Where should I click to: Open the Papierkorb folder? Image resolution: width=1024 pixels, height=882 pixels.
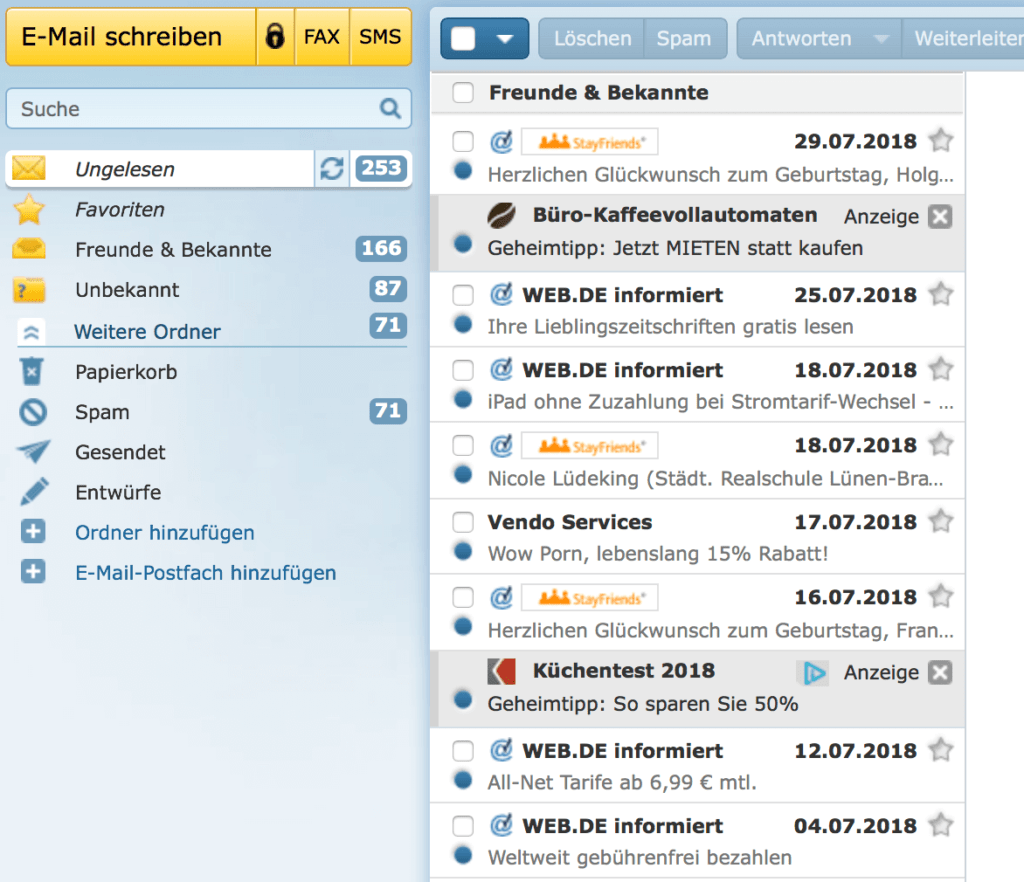[126, 371]
